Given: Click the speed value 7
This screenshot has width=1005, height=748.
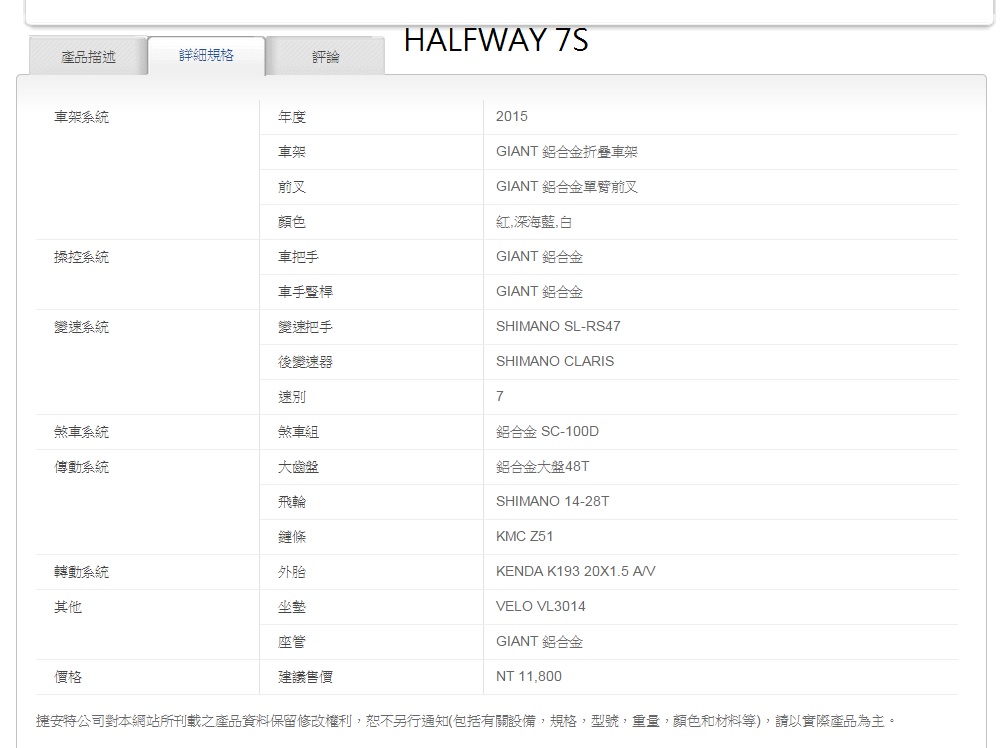Looking at the screenshot, I should [x=499, y=396].
